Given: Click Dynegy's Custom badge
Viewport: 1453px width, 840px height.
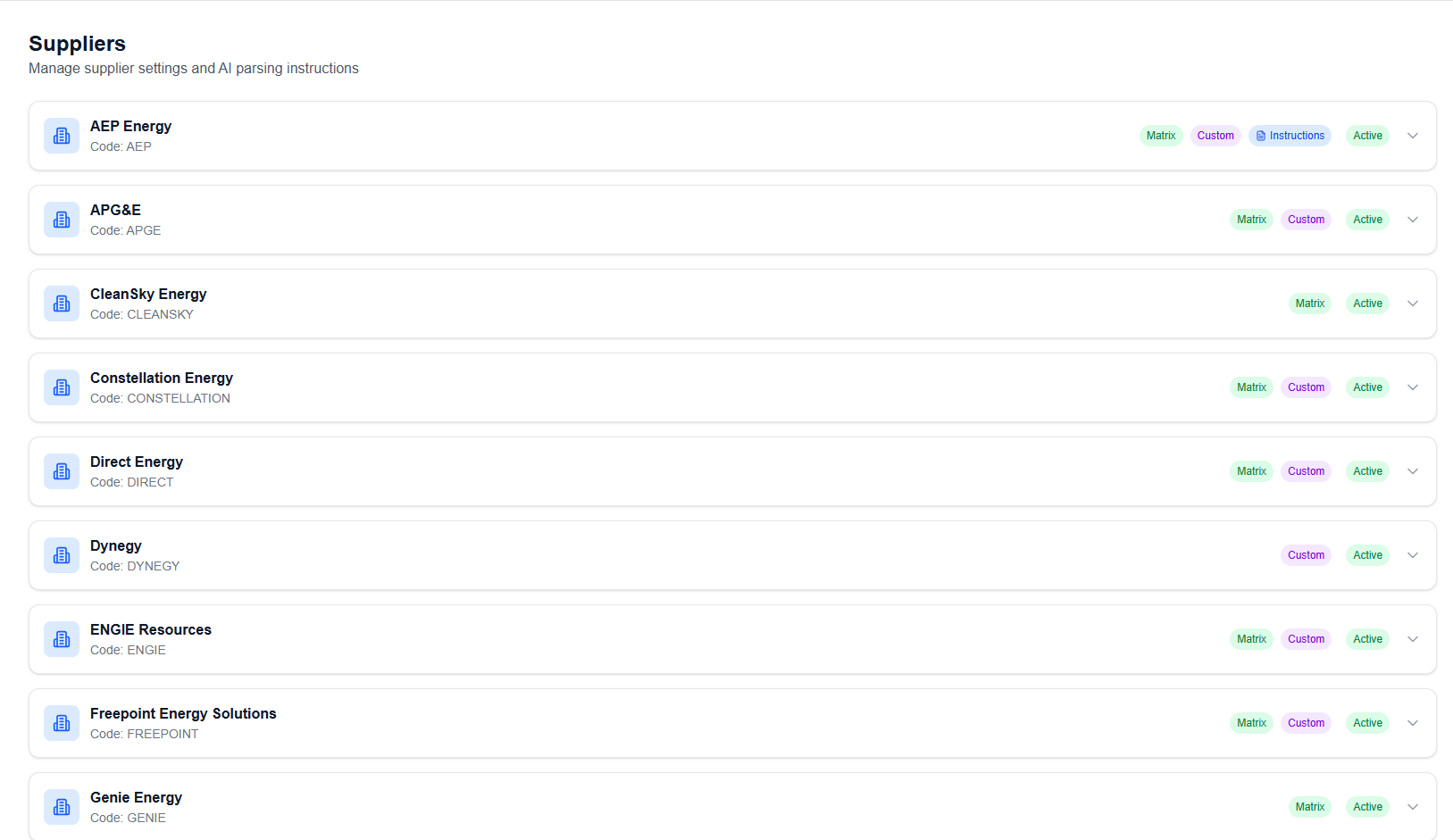Looking at the screenshot, I should (1306, 555).
